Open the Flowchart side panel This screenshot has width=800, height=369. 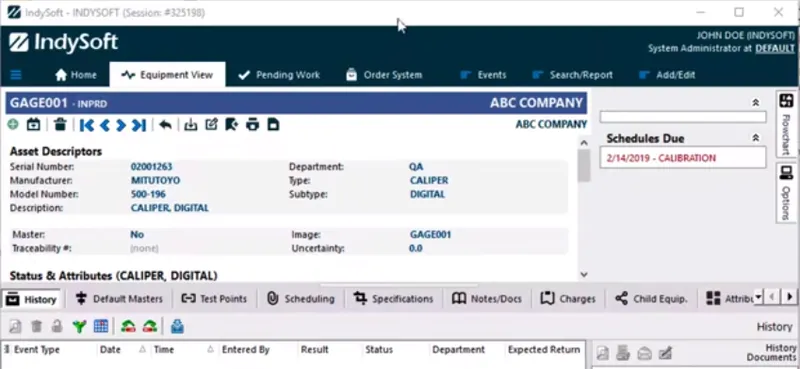coord(786,124)
